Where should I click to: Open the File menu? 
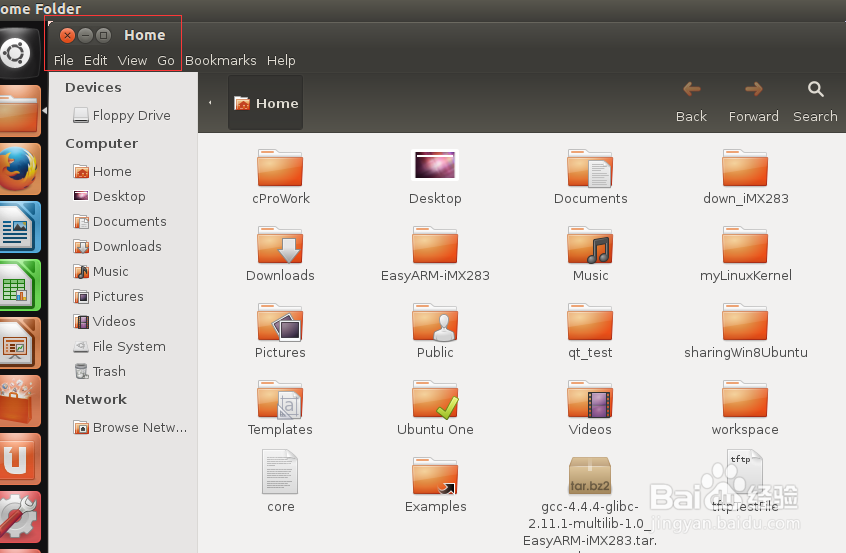(64, 60)
